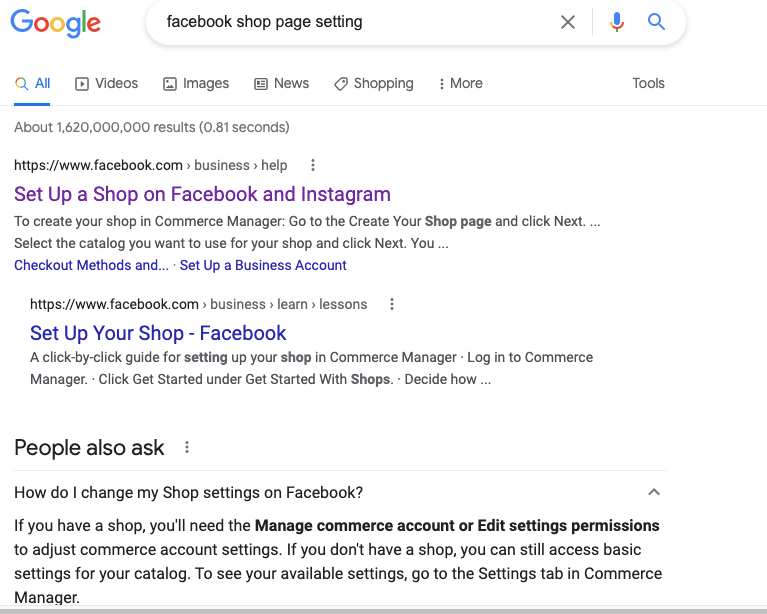Switch to the Shopping tab
Screen dimensions: 767x614
click(x=373, y=84)
